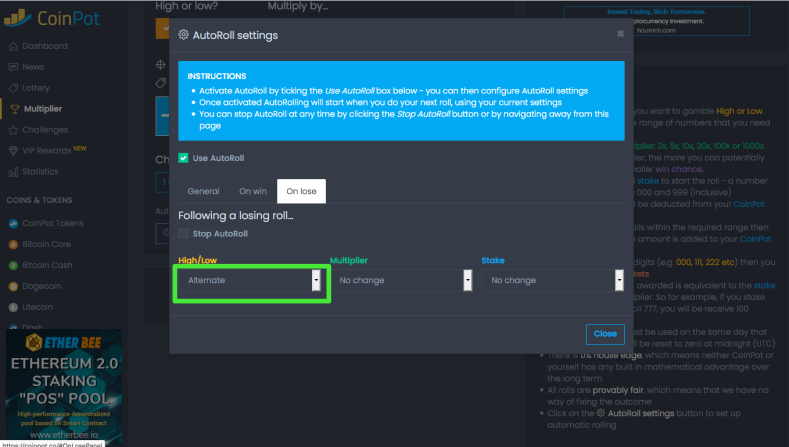The width and height of the screenshot is (789, 447).
Task: Click the Lottery ticket icon
Action: pos(14,88)
